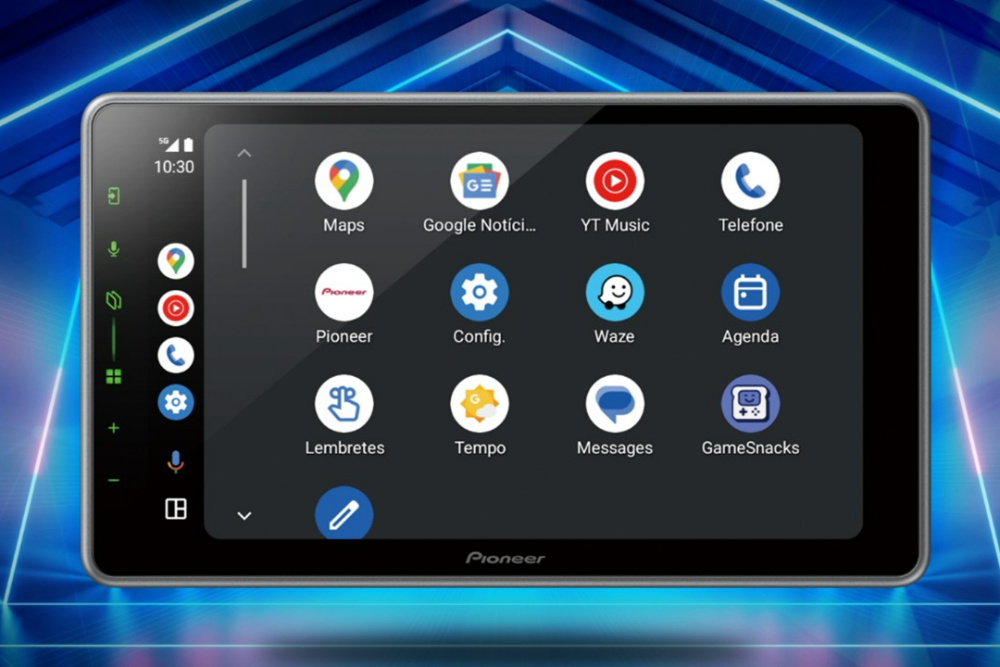The image size is (1000, 667).
Task: Launch YT Music from the app grid
Action: (615, 181)
